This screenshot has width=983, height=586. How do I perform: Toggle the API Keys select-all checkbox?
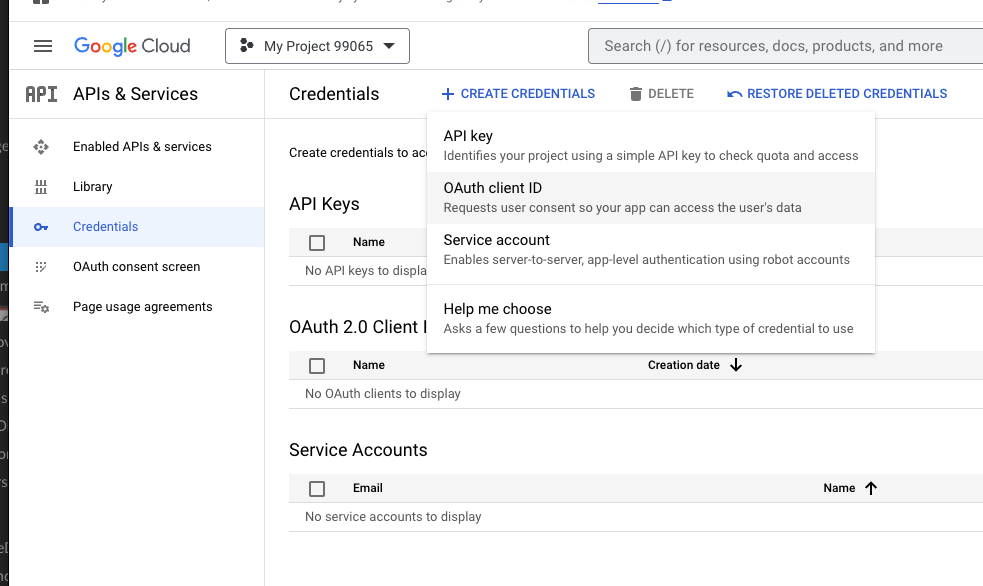point(317,242)
